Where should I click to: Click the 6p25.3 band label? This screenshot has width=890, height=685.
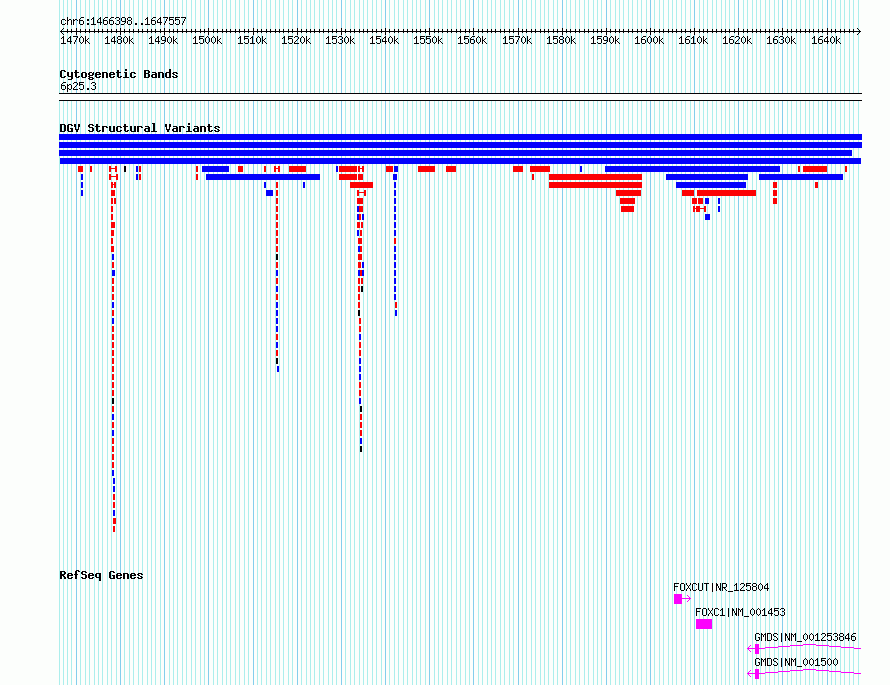(78, 86)
